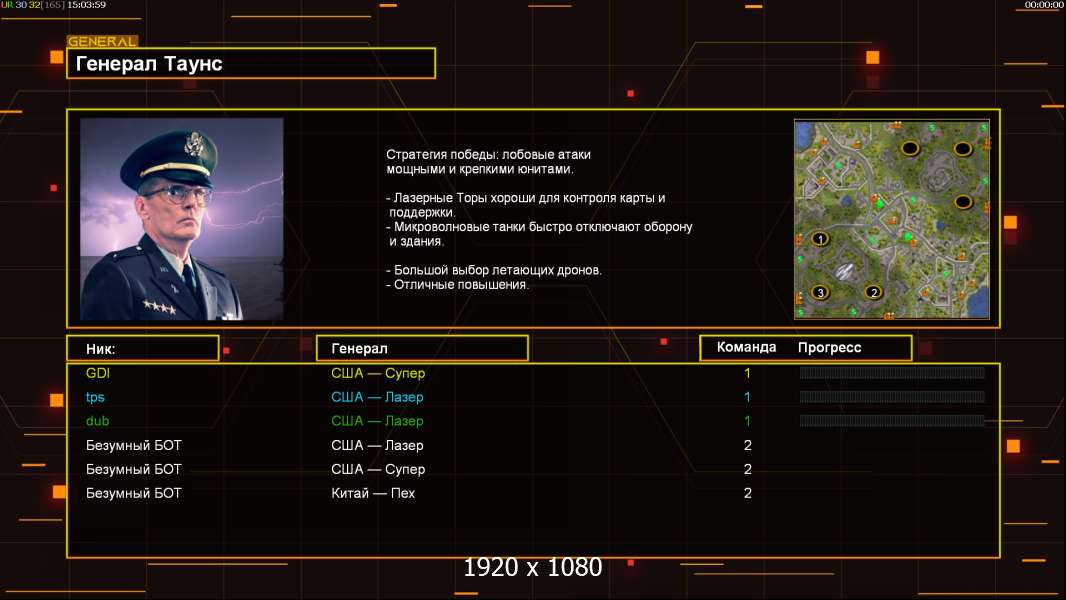Click team number 1 in dub row
1066x600 pixels.
click(747, 421)
